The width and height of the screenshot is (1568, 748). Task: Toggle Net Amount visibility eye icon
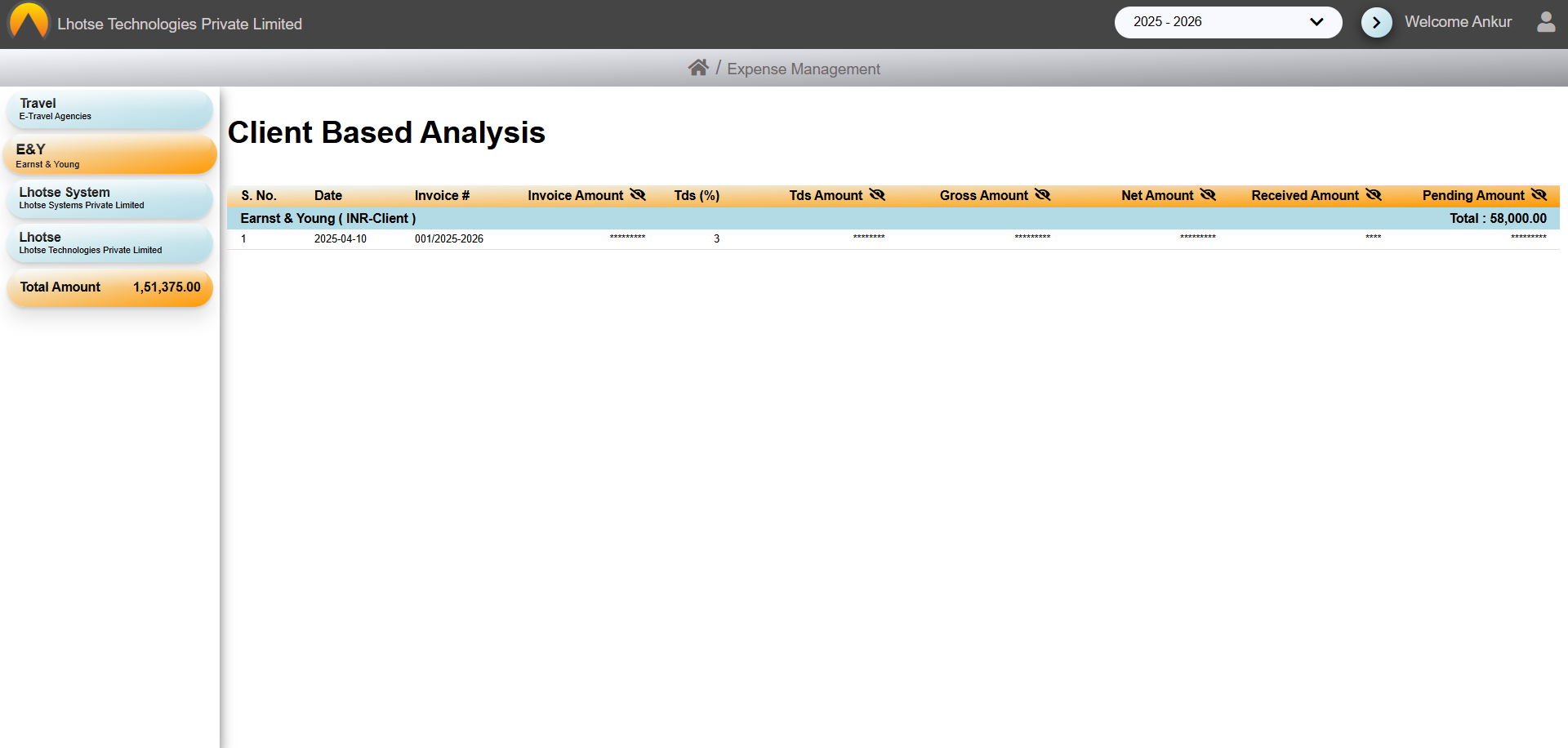(x=1208, y=195)
